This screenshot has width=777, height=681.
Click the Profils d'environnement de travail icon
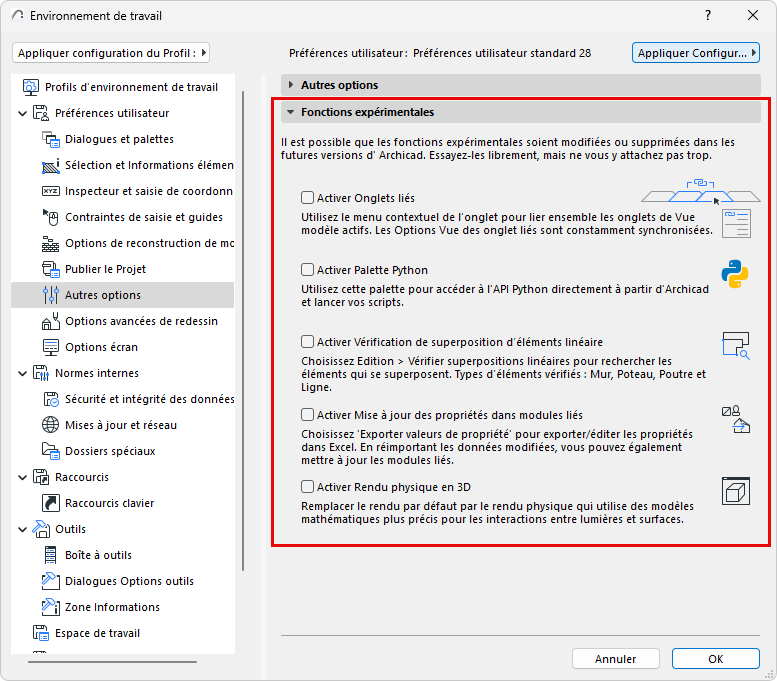coord(31,87)
